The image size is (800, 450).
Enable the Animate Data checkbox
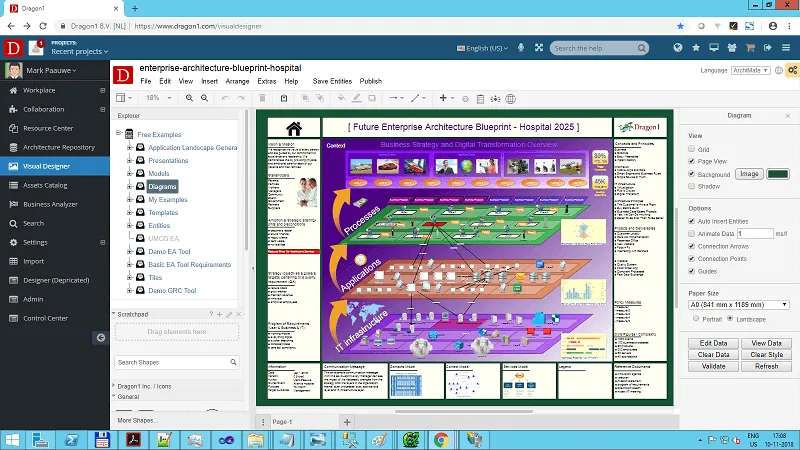pyautogui.click(x=691, y=234)
